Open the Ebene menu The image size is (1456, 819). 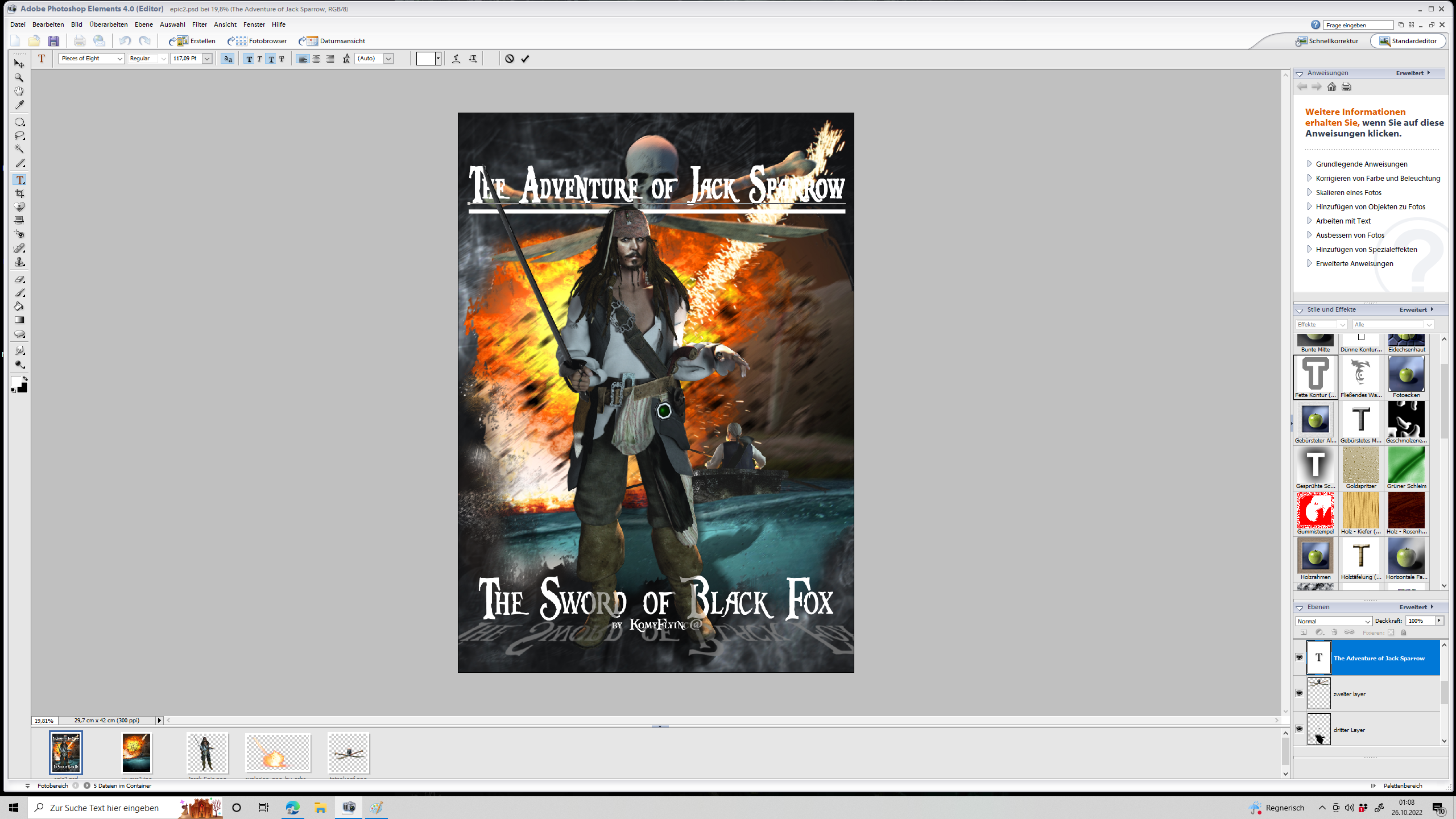143,24
